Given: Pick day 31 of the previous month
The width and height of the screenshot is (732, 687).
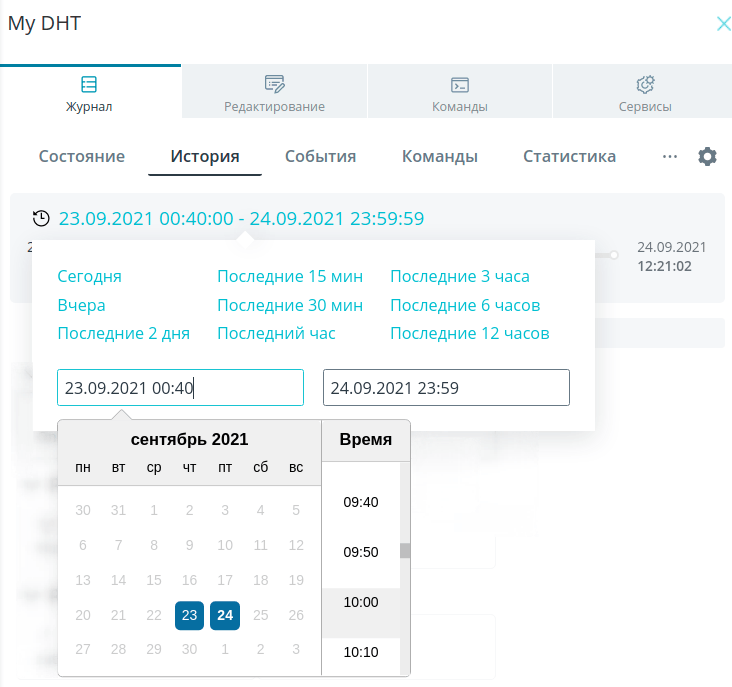Looking at the screenshot, I should click(119, 510).
